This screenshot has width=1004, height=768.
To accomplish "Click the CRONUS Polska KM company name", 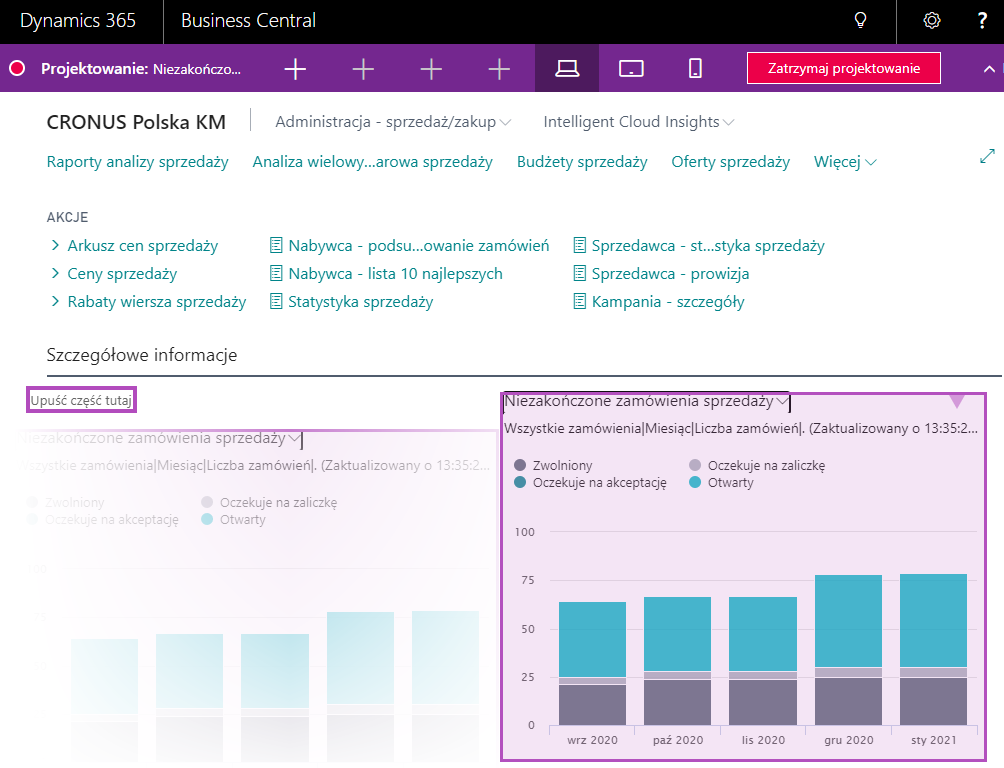I will (x=136, y=122).
